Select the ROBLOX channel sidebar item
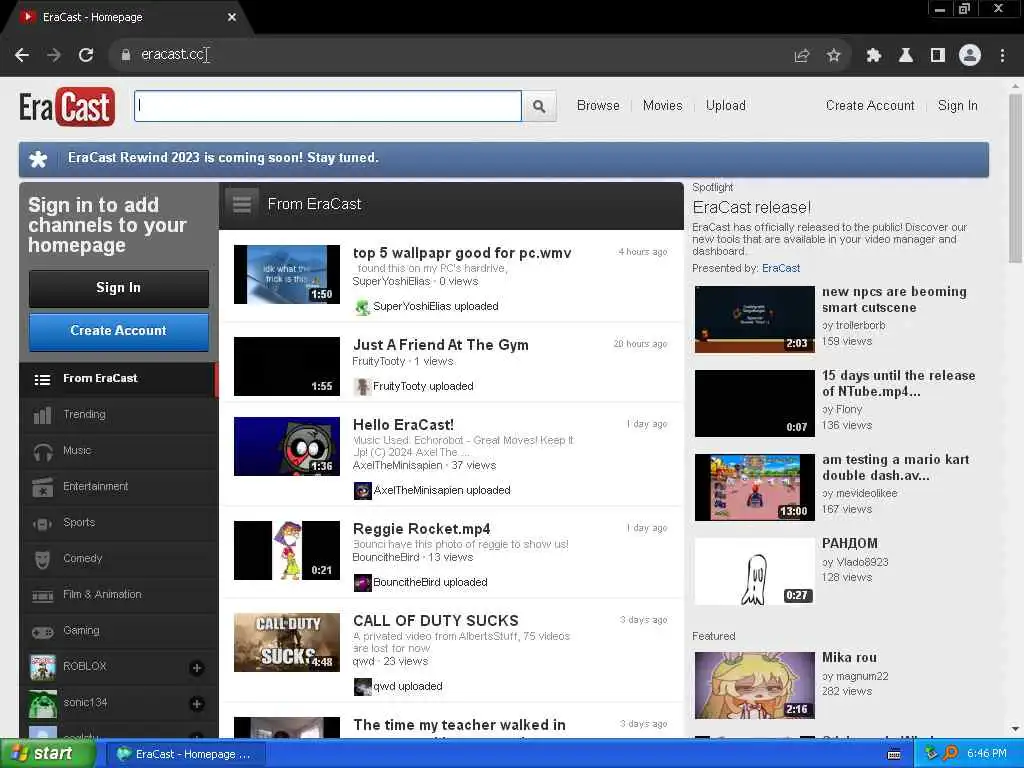Viewport: 1024px width, 768px height. [119, 667]
